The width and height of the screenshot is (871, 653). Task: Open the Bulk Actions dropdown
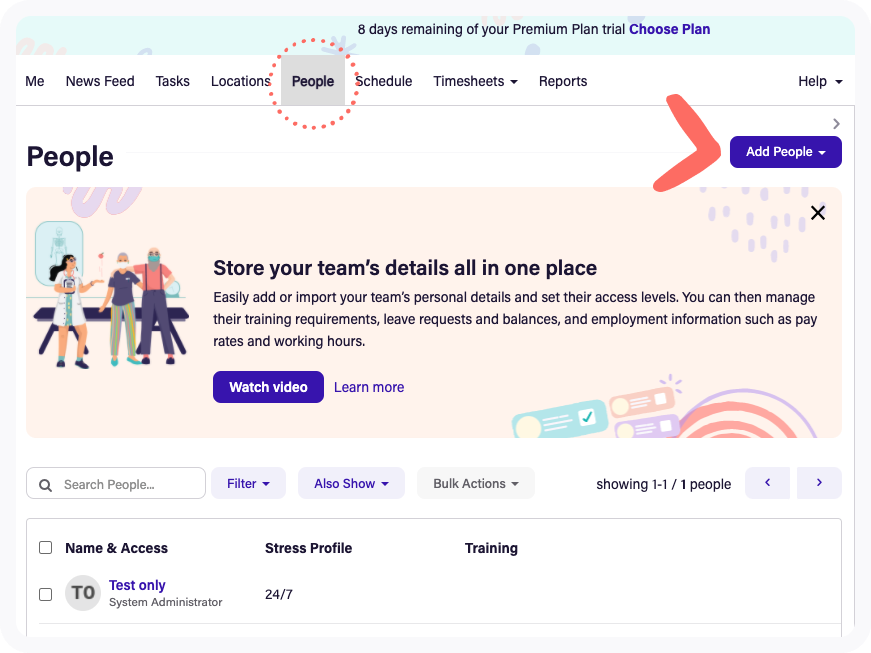click(x=476, y=484)
